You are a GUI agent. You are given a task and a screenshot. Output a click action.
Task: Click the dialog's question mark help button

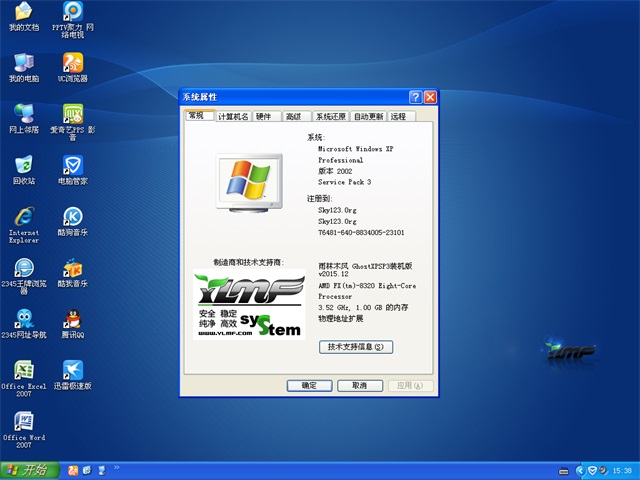click(x=415, y=97)
